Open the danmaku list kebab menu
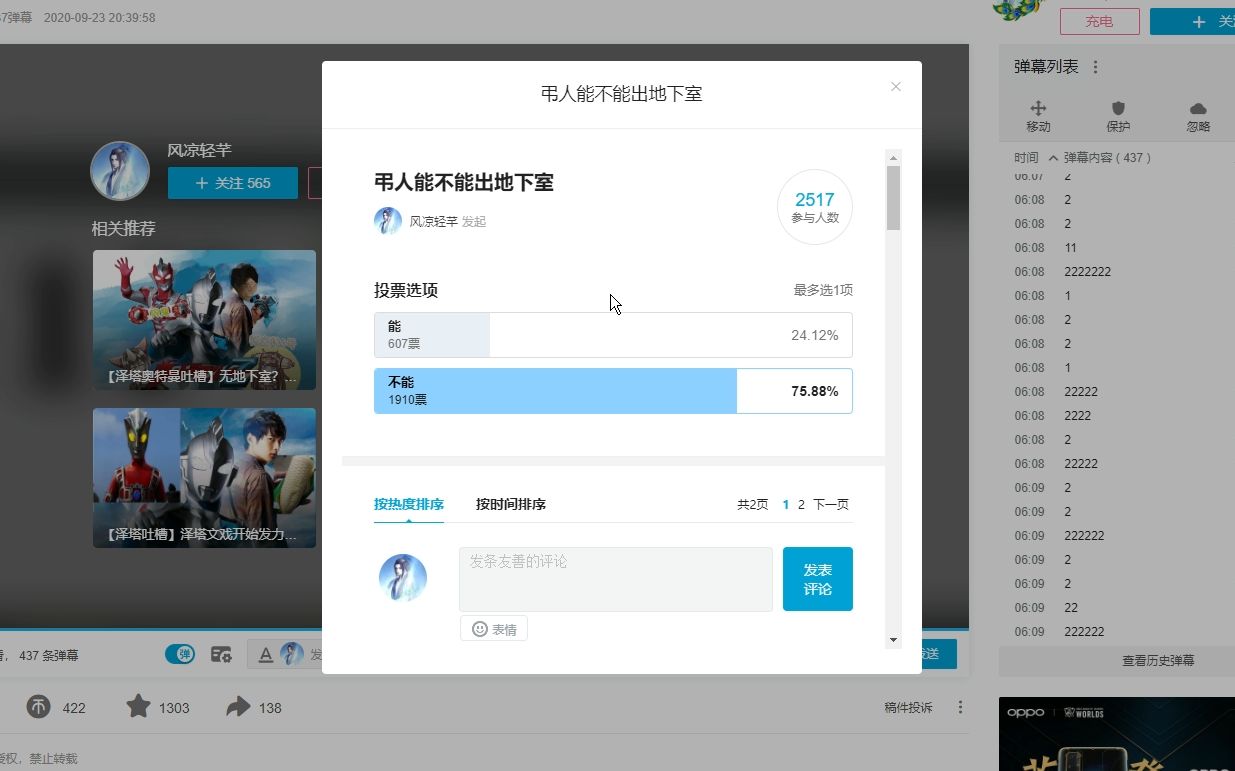This screenshot has width=1235, height=771. (x=1095, y=67)
